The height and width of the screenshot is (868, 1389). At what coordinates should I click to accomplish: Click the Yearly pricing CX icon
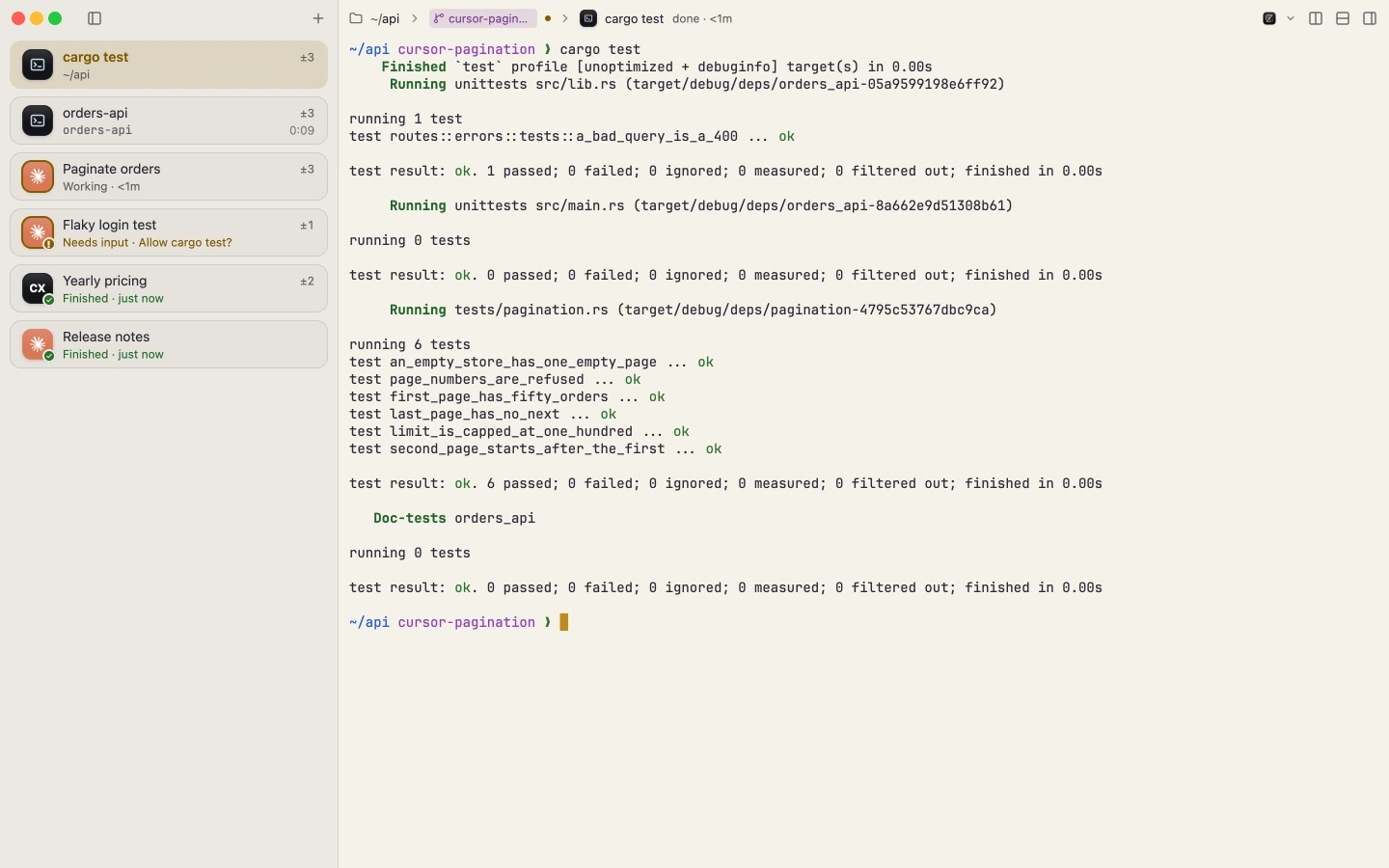pyautogui.click(x=38, y=288)
